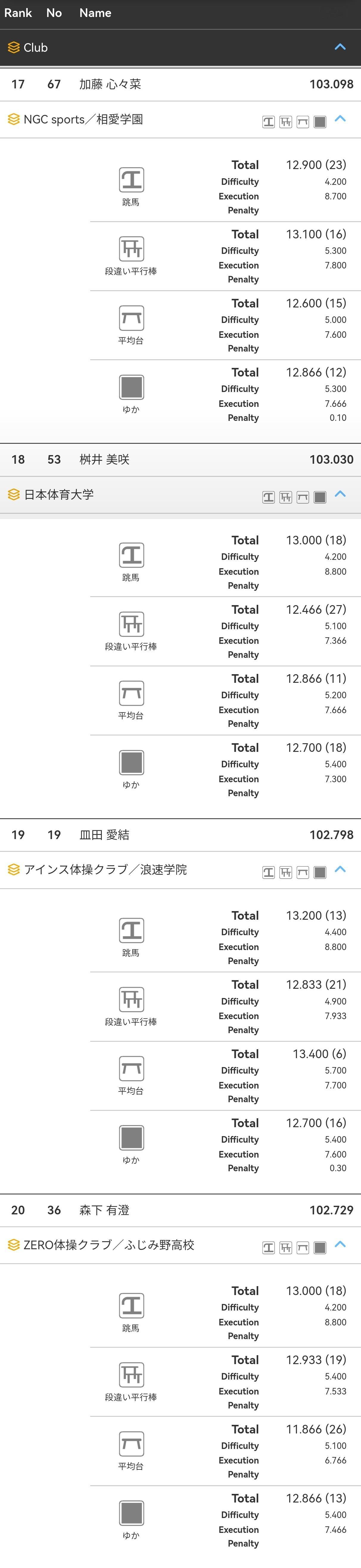Open 加藤 心々菜 athlete name row
361x1568 pixels.
point(110,85)
